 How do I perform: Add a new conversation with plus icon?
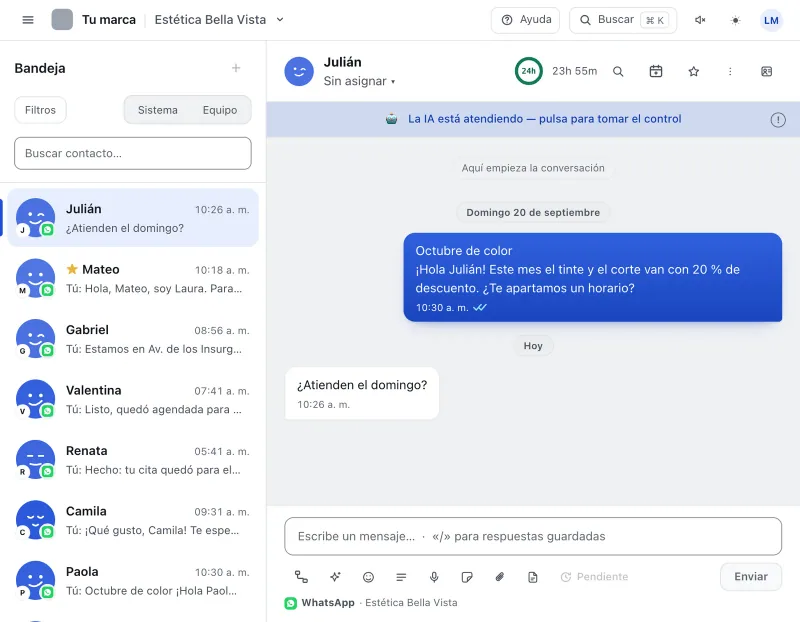click(x=236, y=68)
